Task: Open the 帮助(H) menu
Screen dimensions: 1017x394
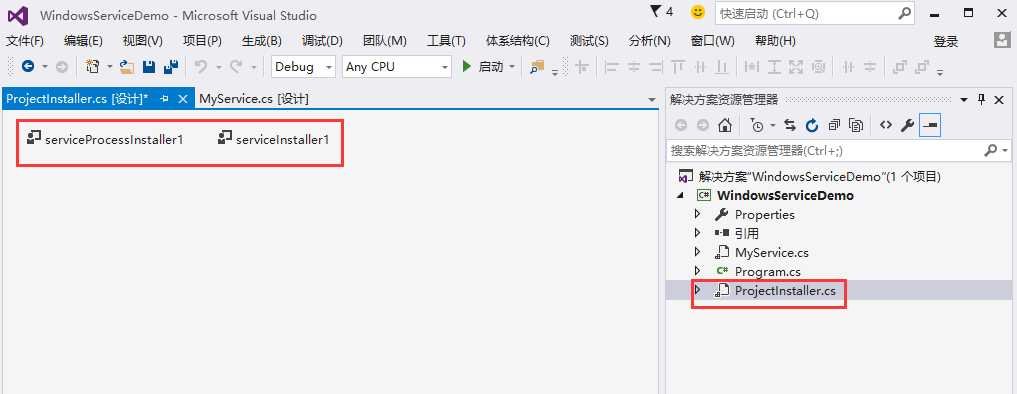Action: pos(775,41)
